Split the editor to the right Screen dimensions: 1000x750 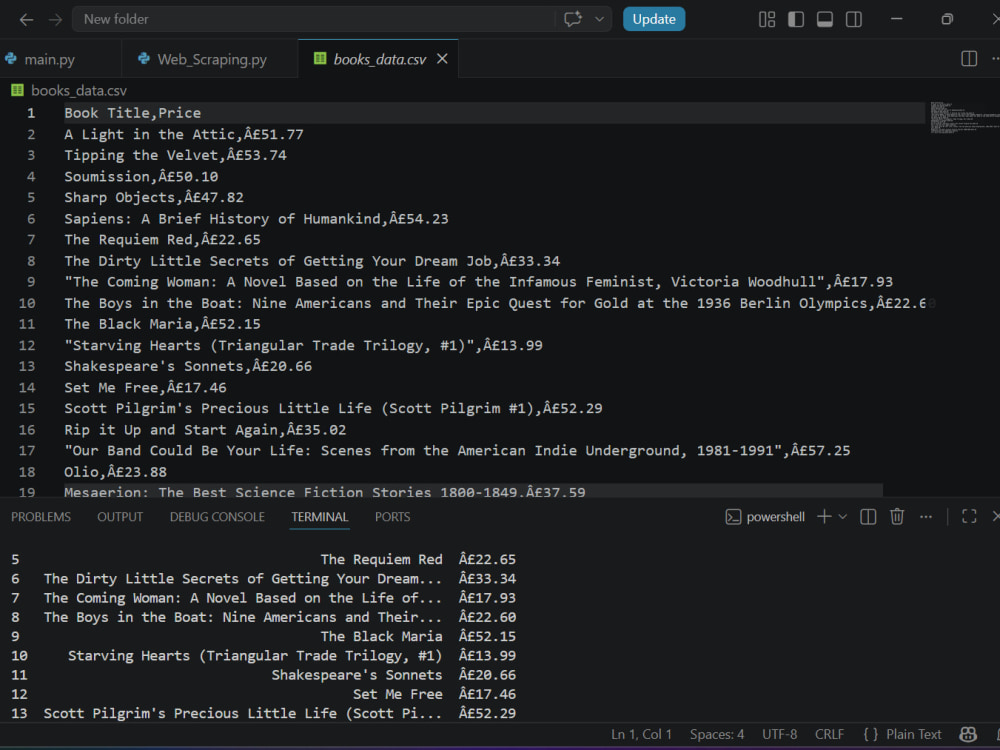point(969,59)
